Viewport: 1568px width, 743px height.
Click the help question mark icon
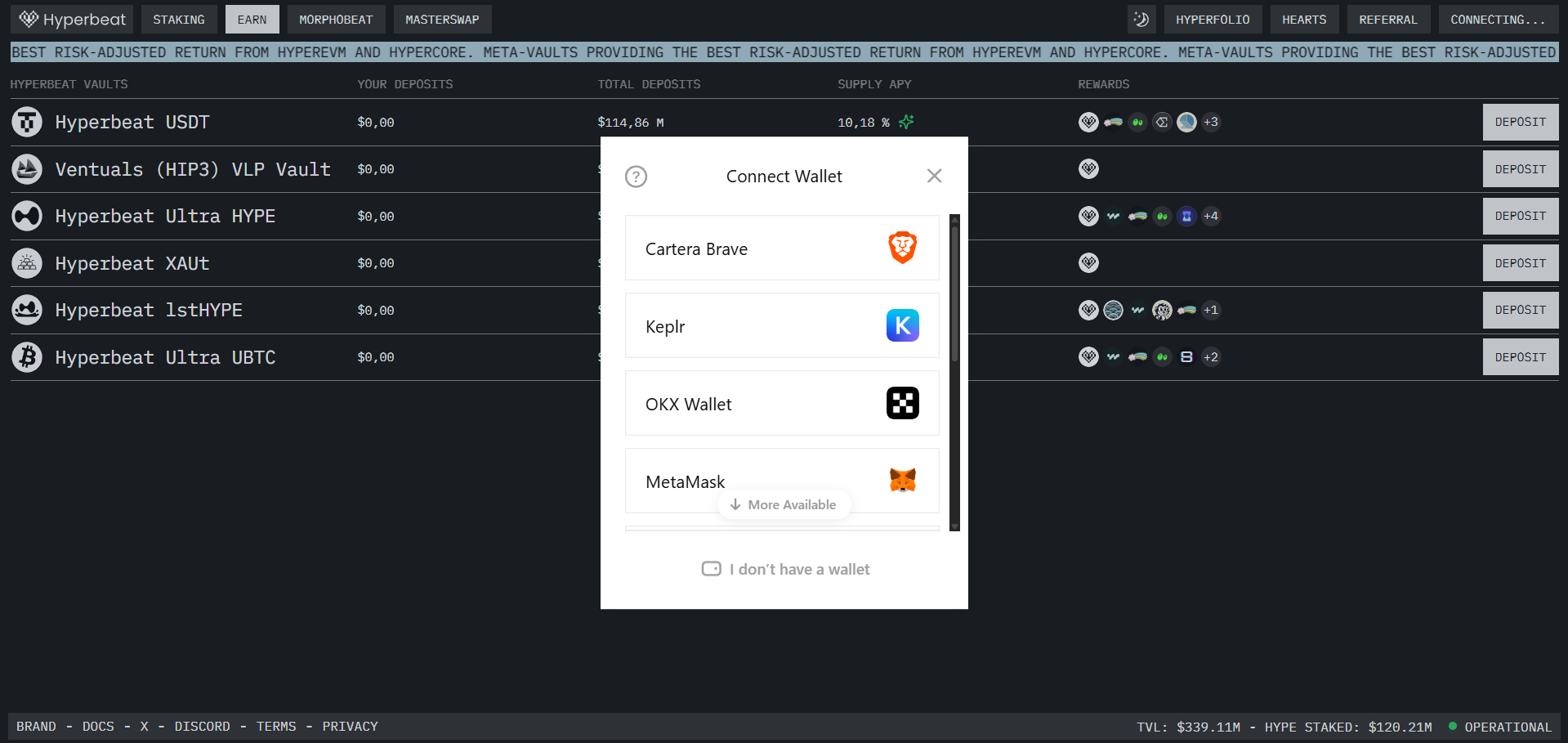(636, 177)
